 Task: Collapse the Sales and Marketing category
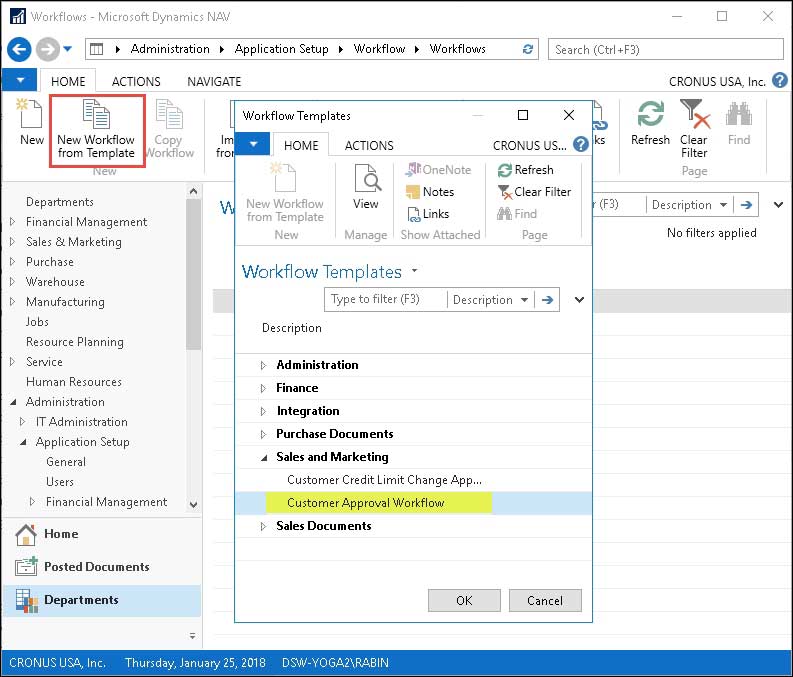pos(264,457)
